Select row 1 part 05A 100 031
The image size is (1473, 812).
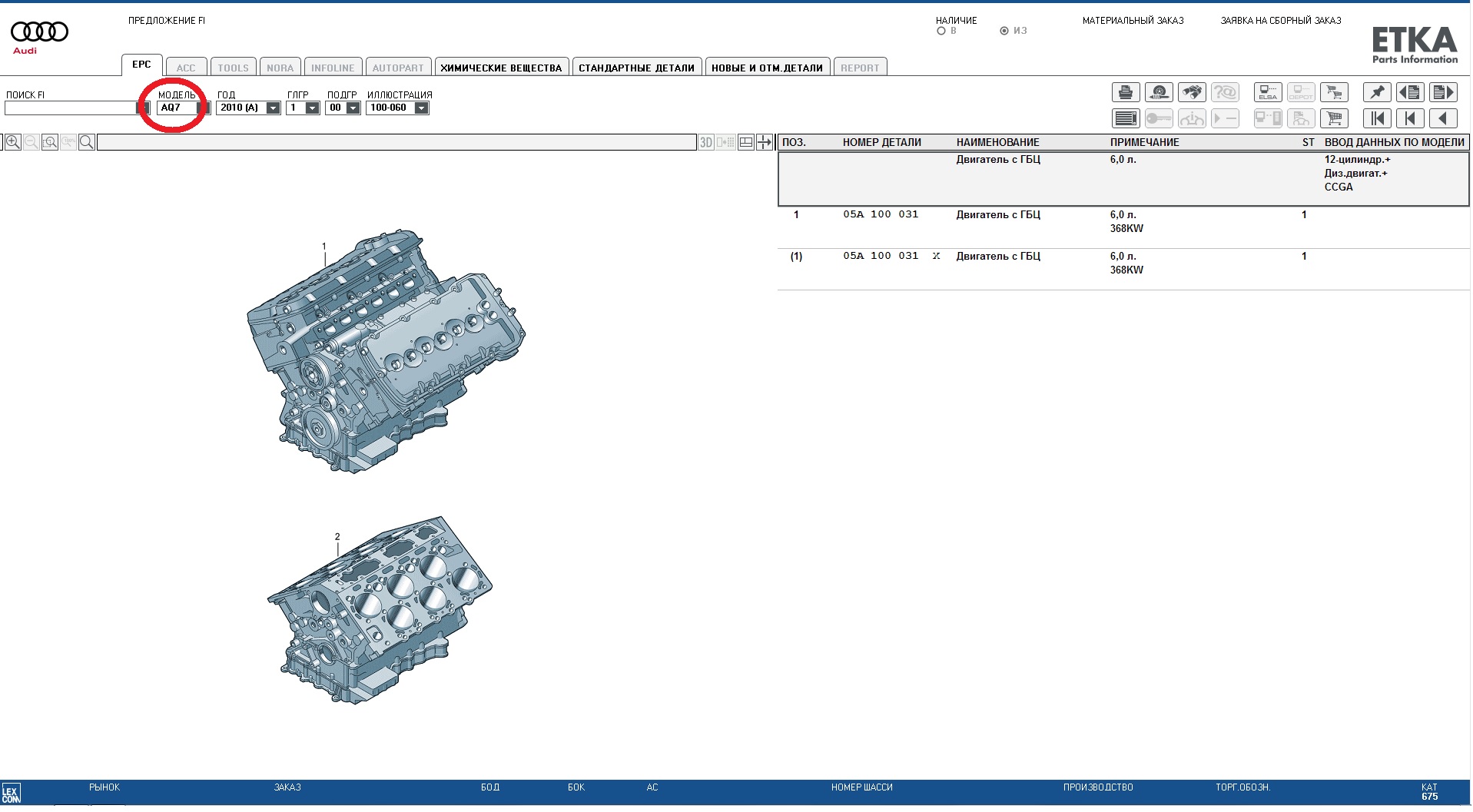coord(1123,227)
